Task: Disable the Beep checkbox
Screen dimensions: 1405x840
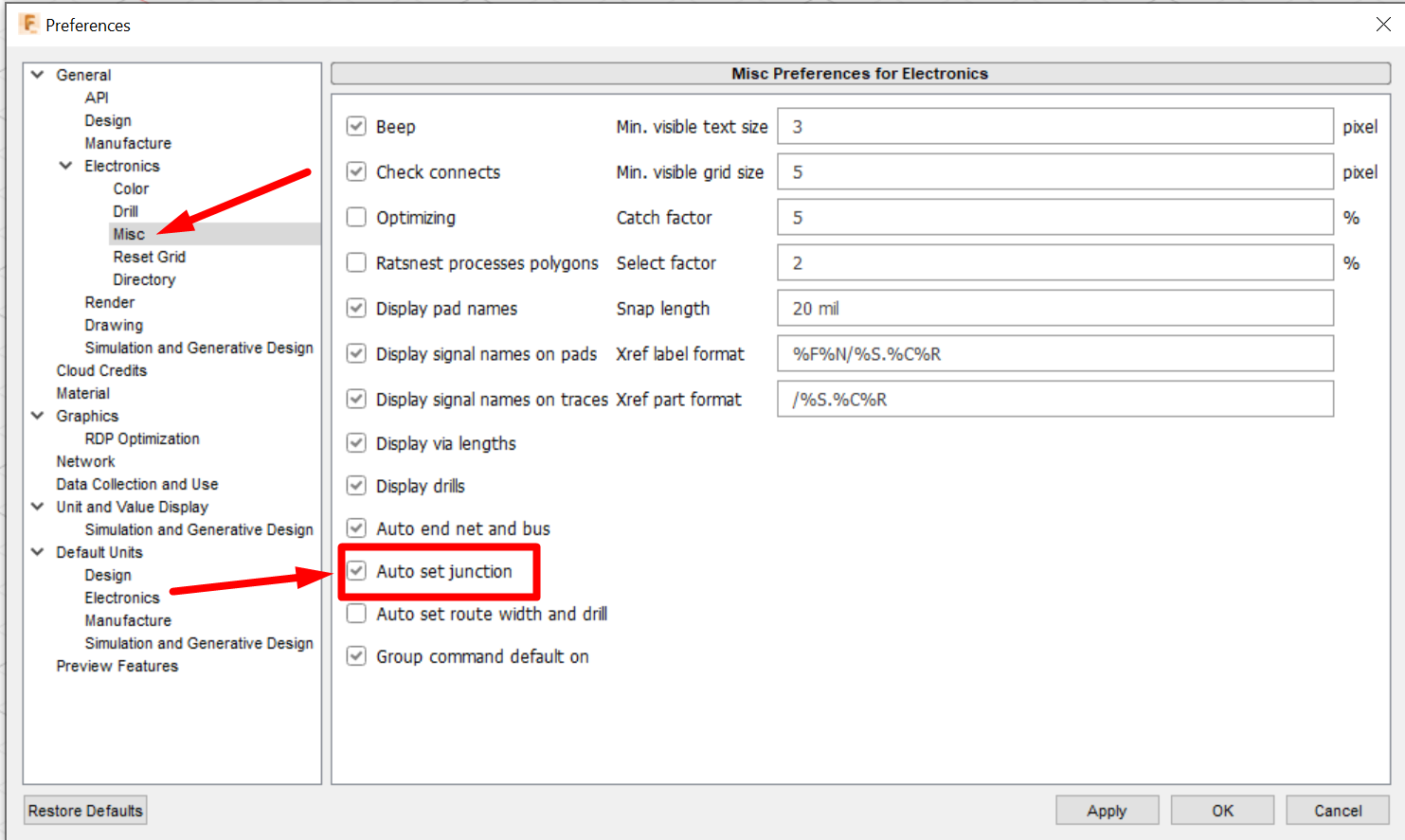Action: [x=356, y=126]
